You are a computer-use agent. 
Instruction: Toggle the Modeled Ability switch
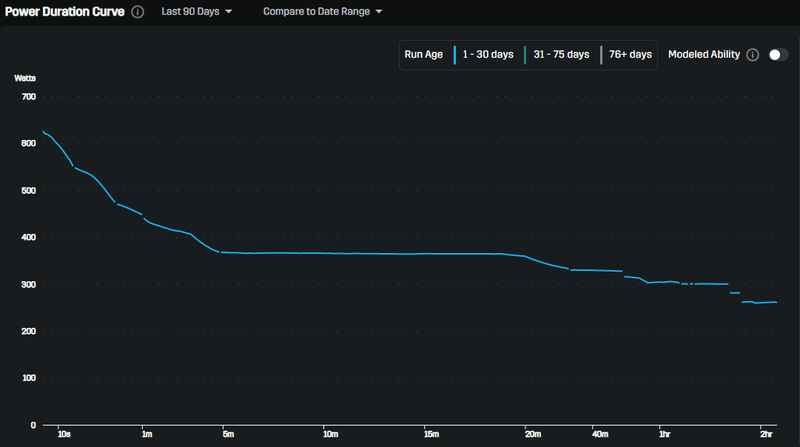(778, 55)
